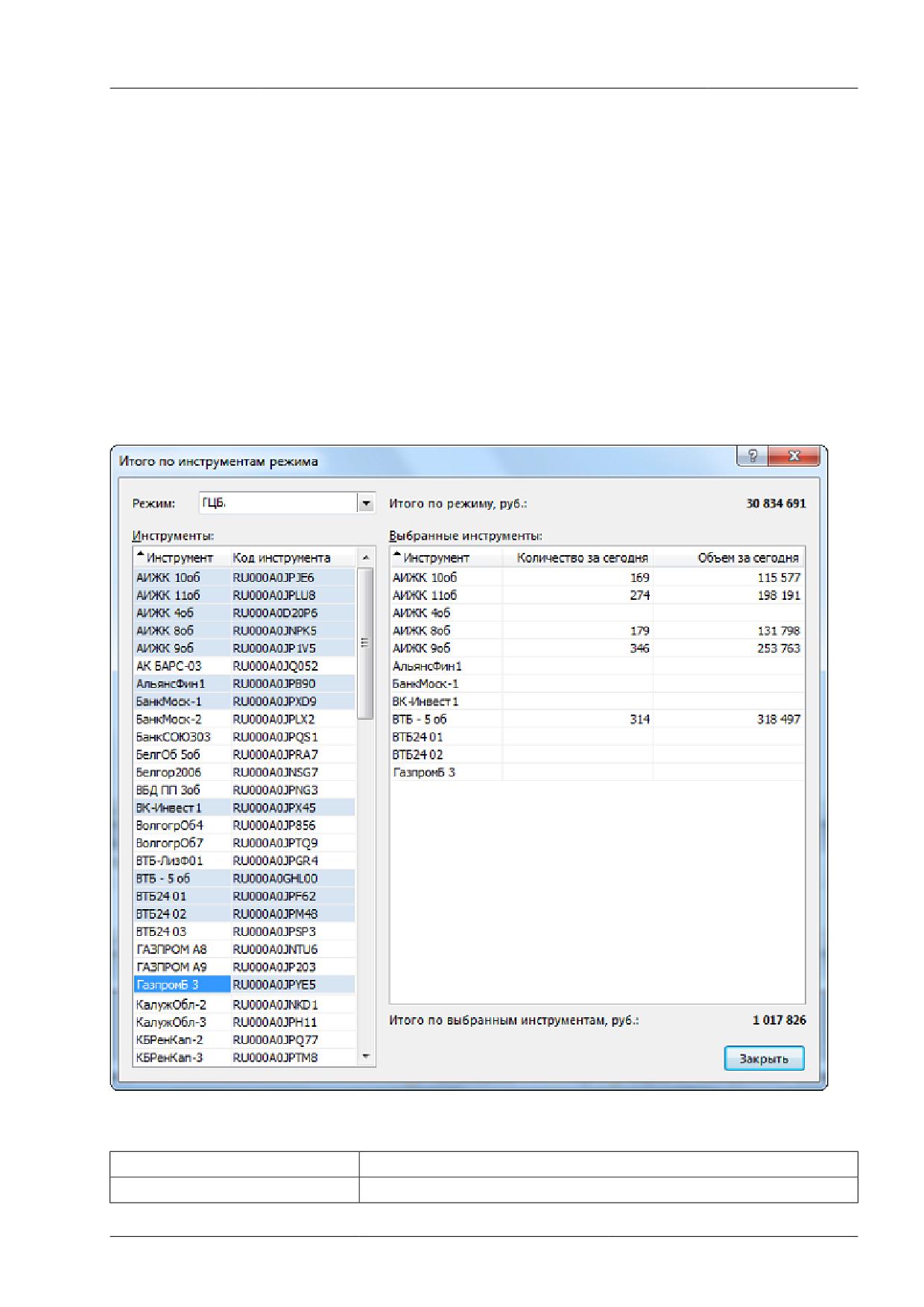Select ВолгогрОб4 row
Screen dimensions: 924x1307
(244, 826)
